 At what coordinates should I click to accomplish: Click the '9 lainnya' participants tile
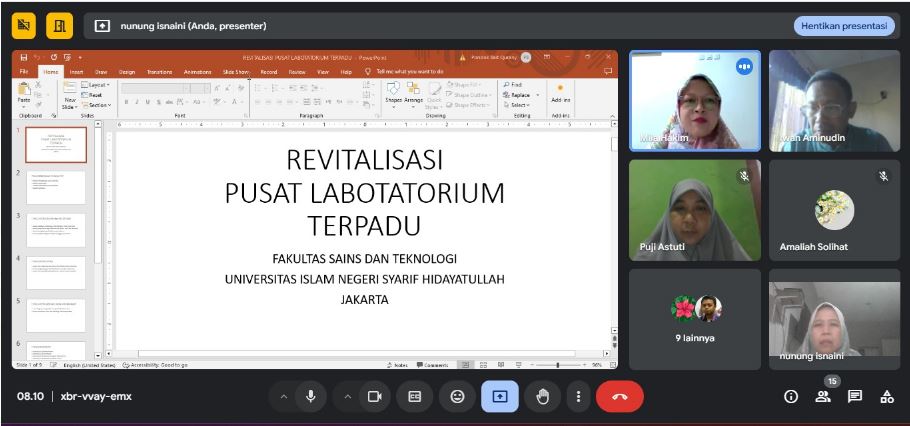click(695, 320)
